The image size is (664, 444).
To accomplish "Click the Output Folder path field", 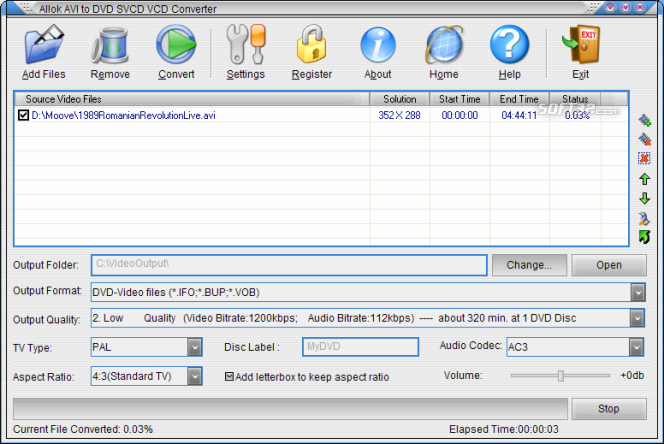I will click(x=289, y=265).
